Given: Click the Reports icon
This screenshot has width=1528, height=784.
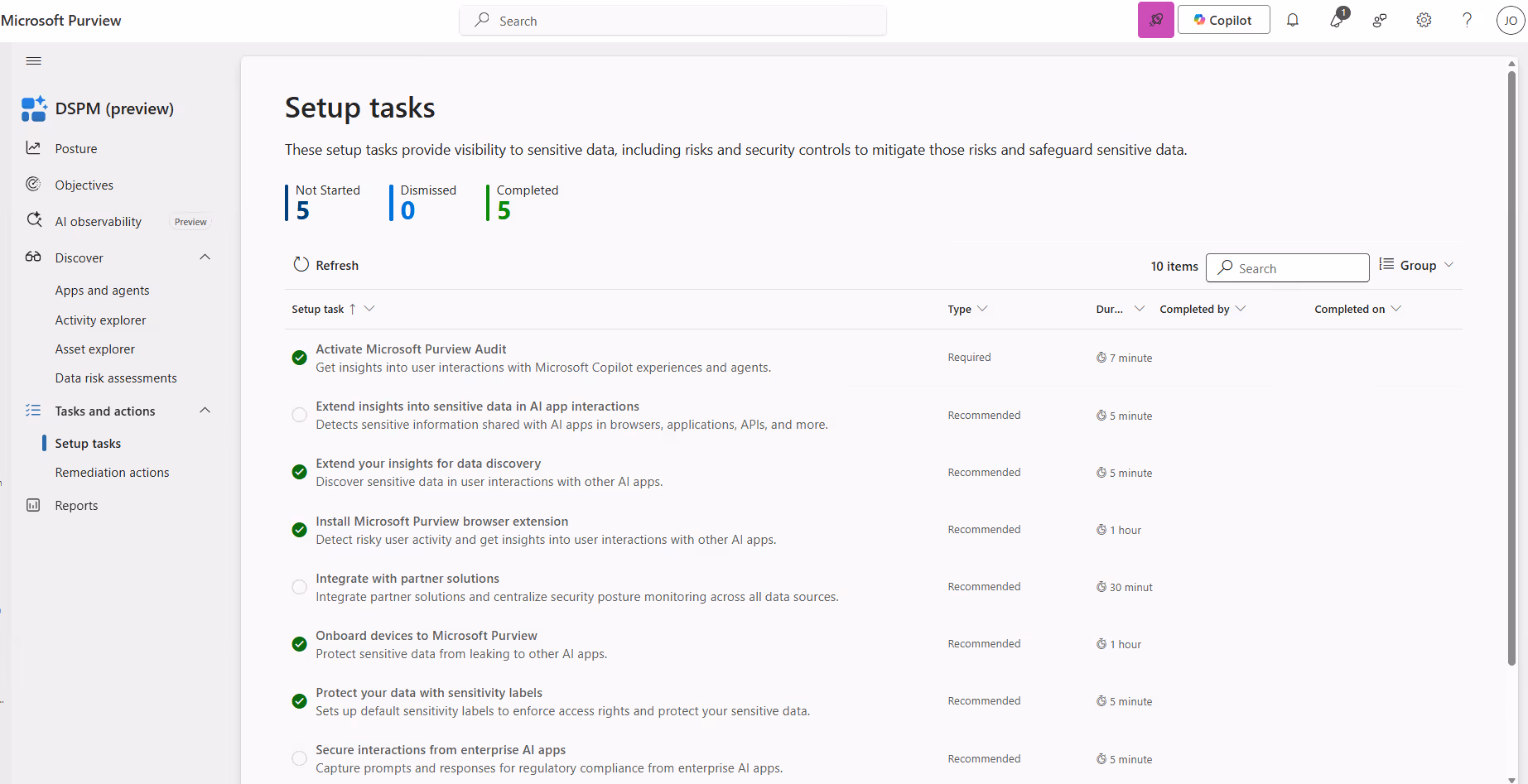Looking at the screenshot, I should [x=33, y=505].
